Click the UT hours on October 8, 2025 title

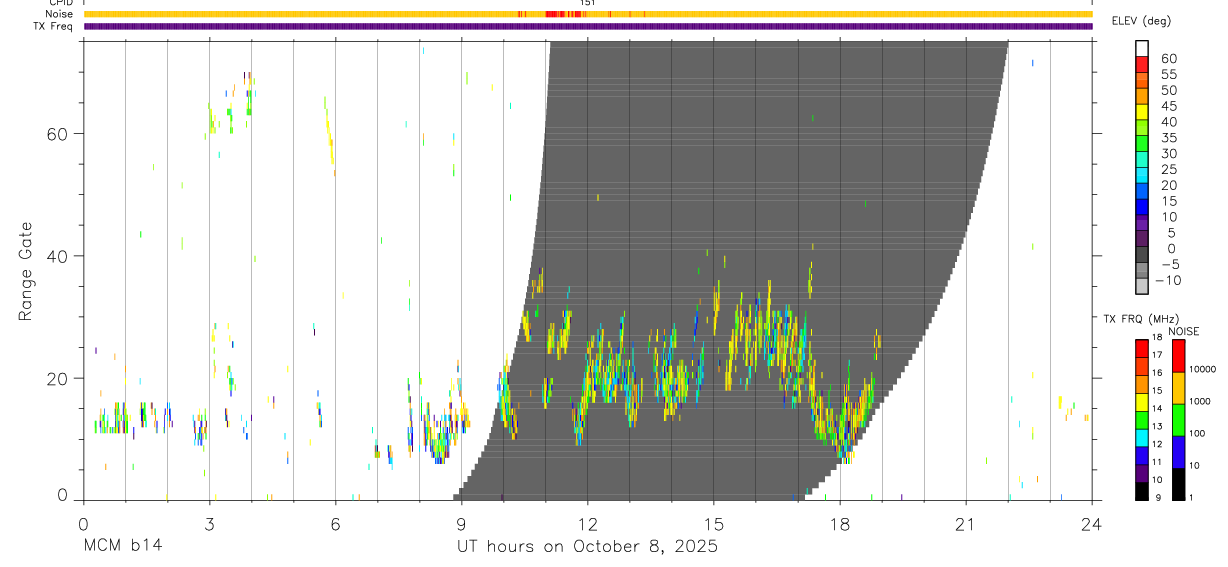click(587, 547)
